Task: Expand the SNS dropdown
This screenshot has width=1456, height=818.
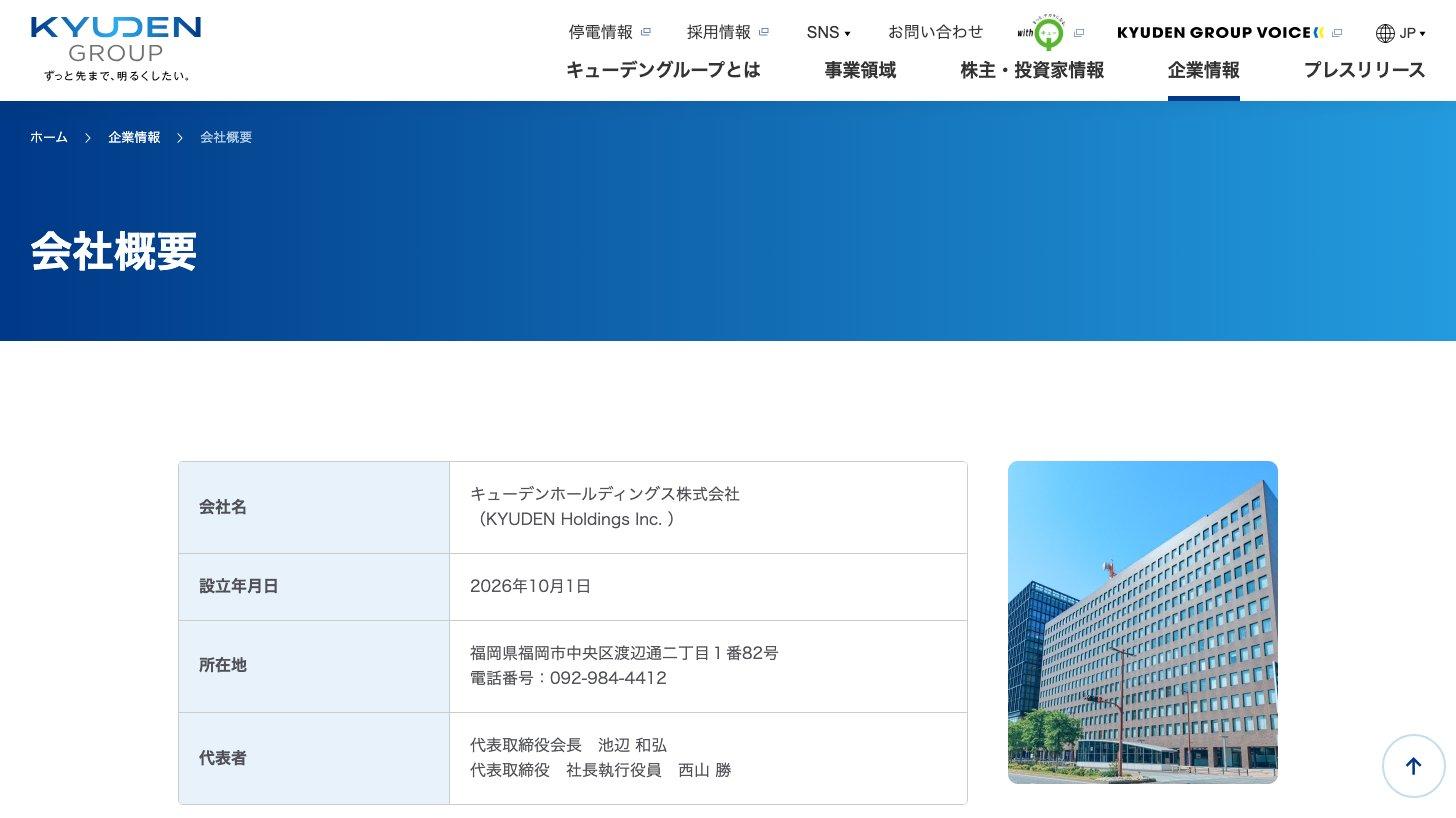Action: pyautogui.click(x=829, y=32)
